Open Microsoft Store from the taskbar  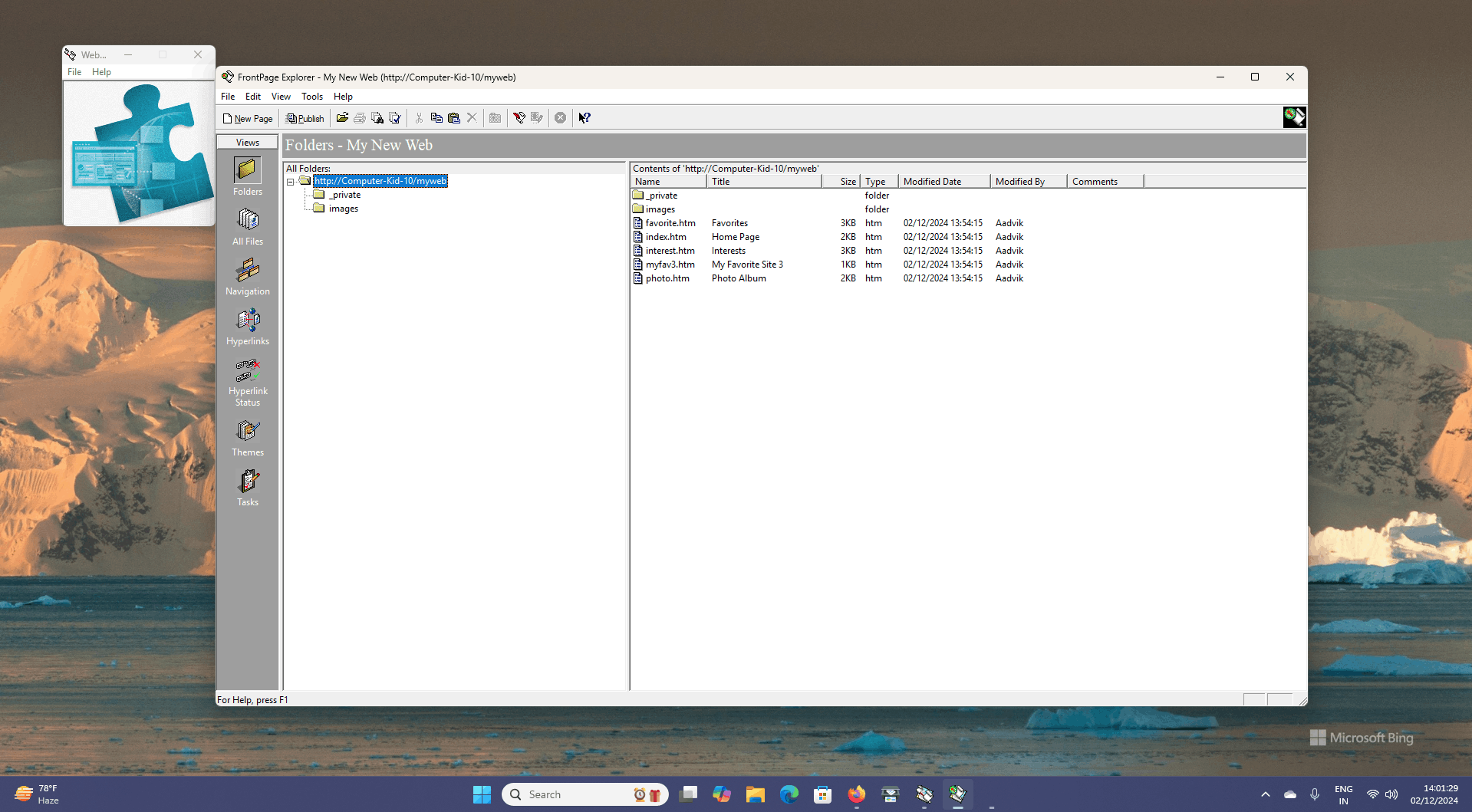tap(823, 794)
